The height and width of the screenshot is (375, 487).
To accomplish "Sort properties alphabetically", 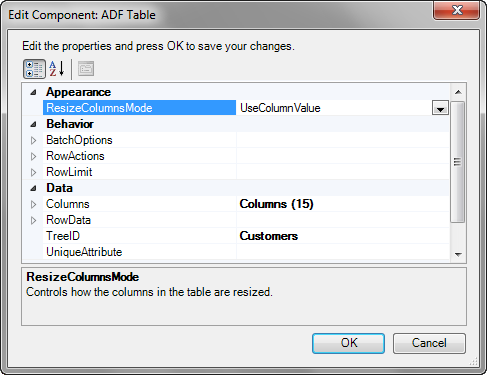I will [57, 69].
